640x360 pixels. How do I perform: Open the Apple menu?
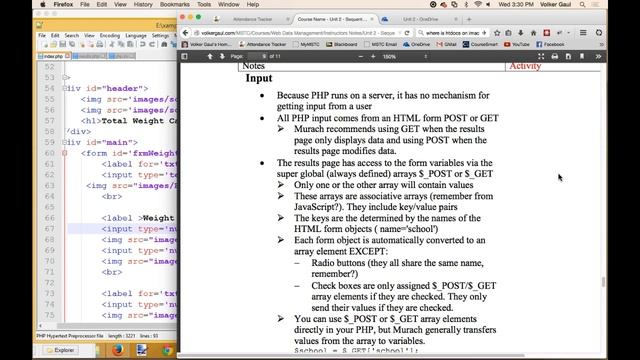(42, 4)
